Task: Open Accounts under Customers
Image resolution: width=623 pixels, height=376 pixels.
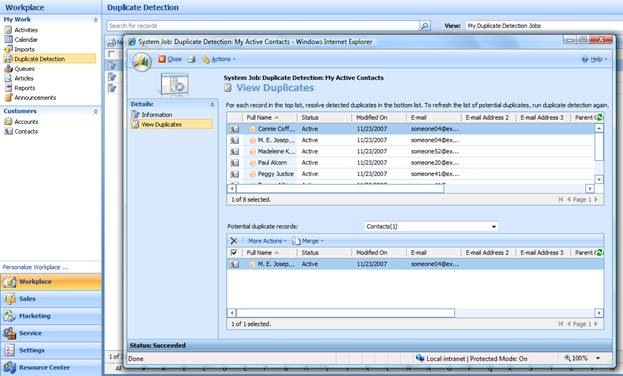Action: [26, 122]
